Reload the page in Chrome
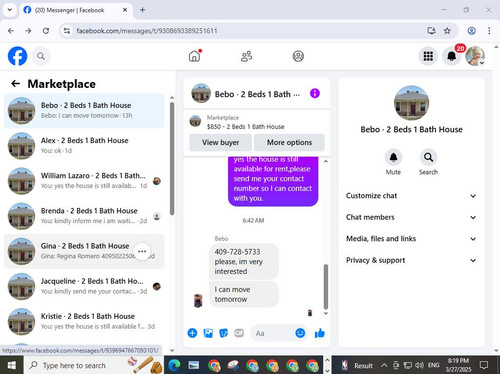500x374 pixels. click(x=46, y=31)
